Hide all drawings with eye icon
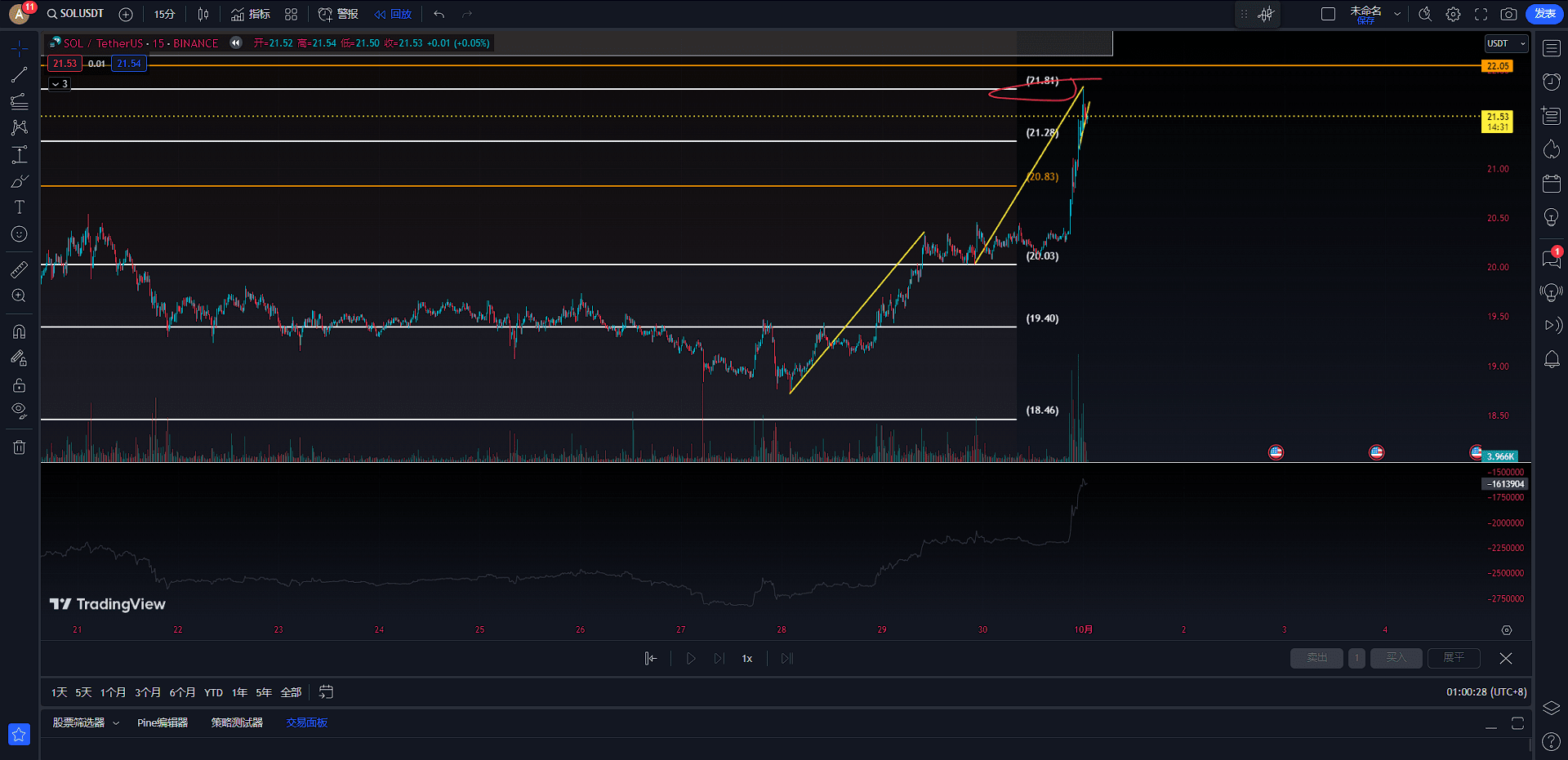 coord(19,411)
